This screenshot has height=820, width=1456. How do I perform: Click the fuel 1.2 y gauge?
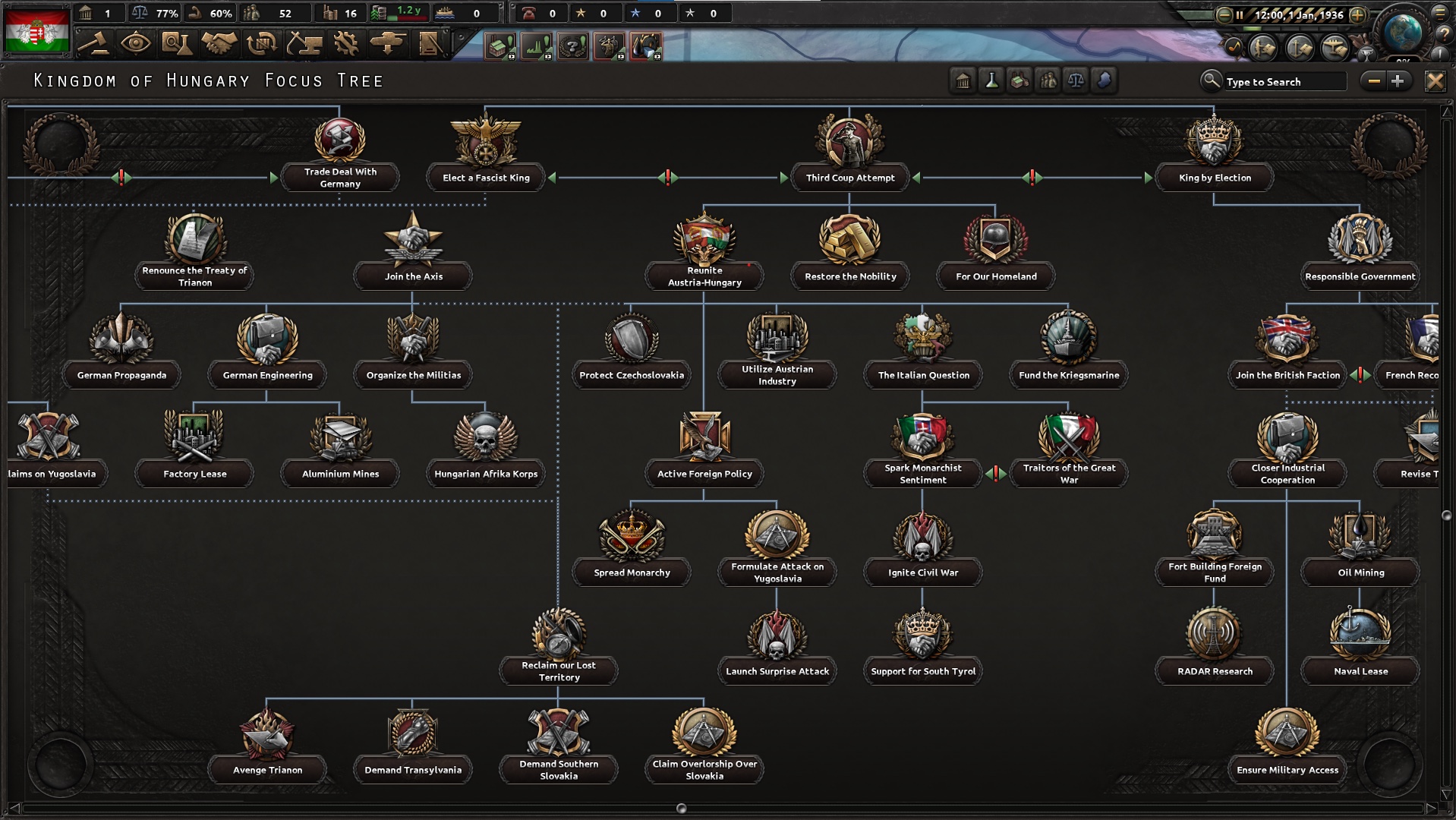tap(399, 13)
